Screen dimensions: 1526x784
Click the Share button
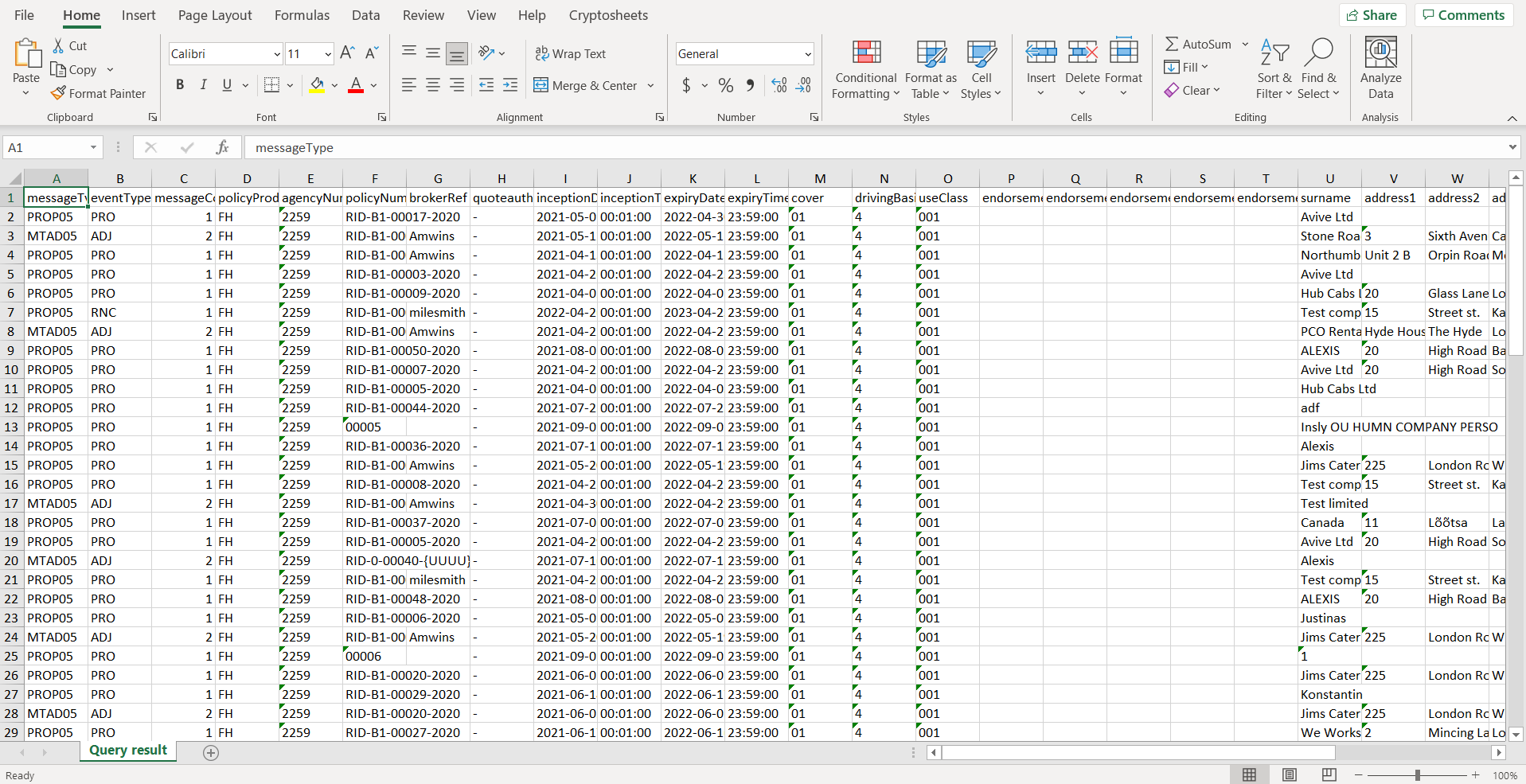coord(1372,15)
